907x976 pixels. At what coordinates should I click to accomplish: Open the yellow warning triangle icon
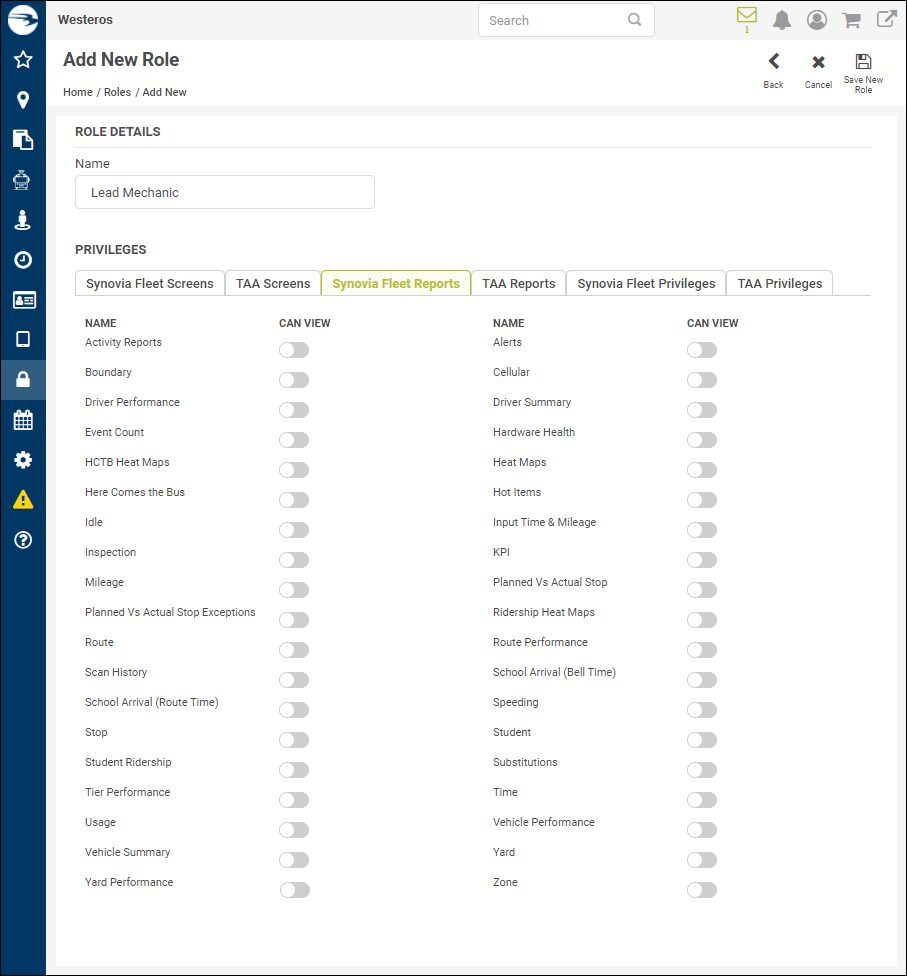pyautogui.click(x=23, y=500)
